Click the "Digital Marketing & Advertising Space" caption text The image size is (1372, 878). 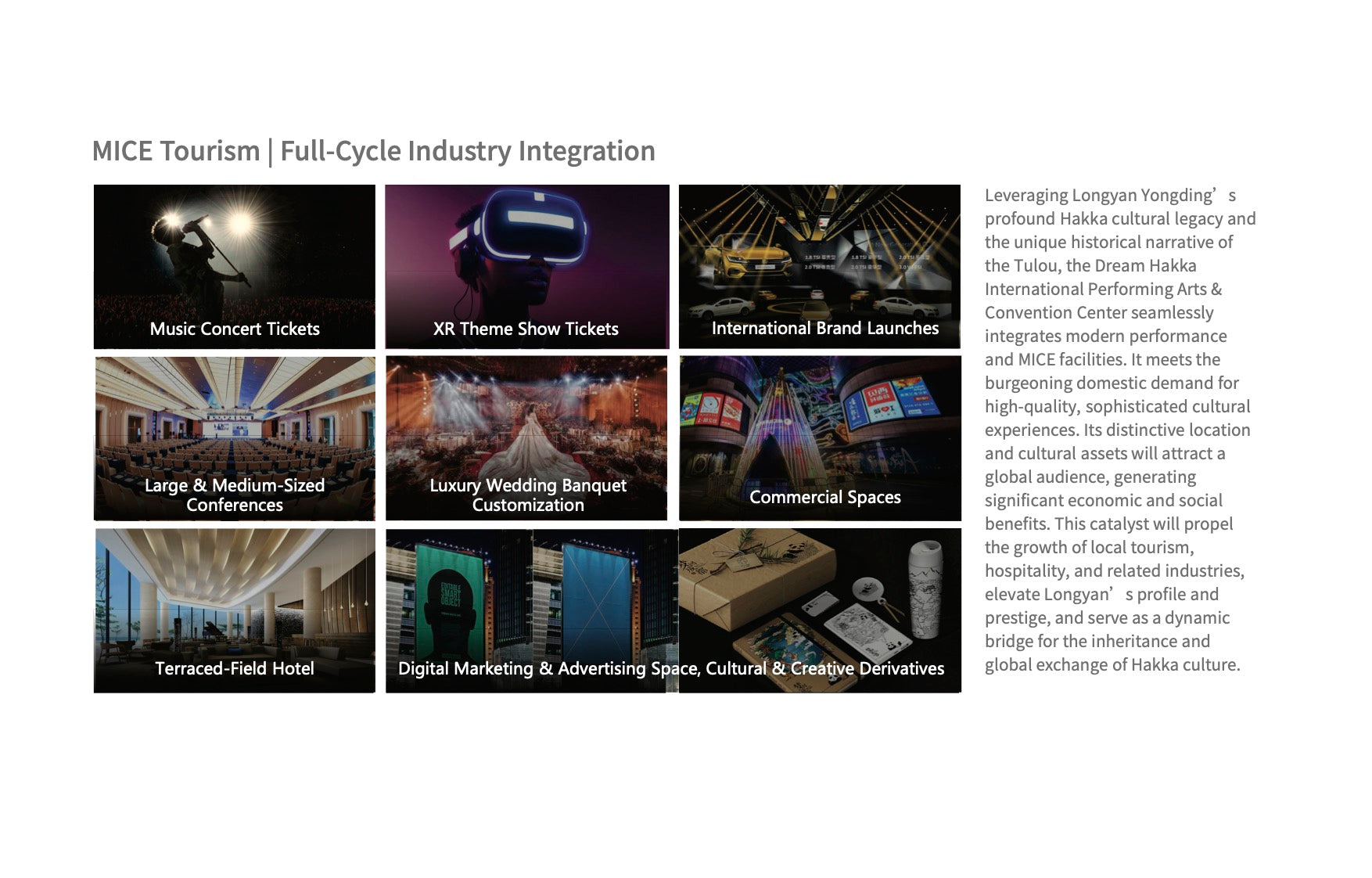click(x=548, y=668)
